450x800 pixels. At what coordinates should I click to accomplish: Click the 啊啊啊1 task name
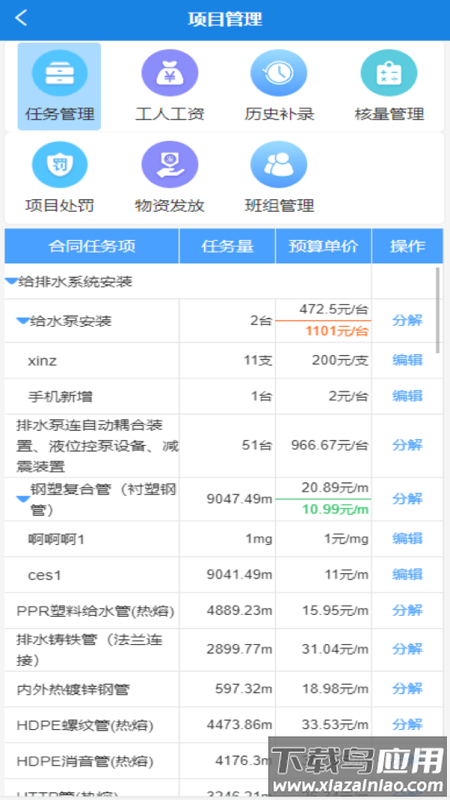click(x=56, y=538)
